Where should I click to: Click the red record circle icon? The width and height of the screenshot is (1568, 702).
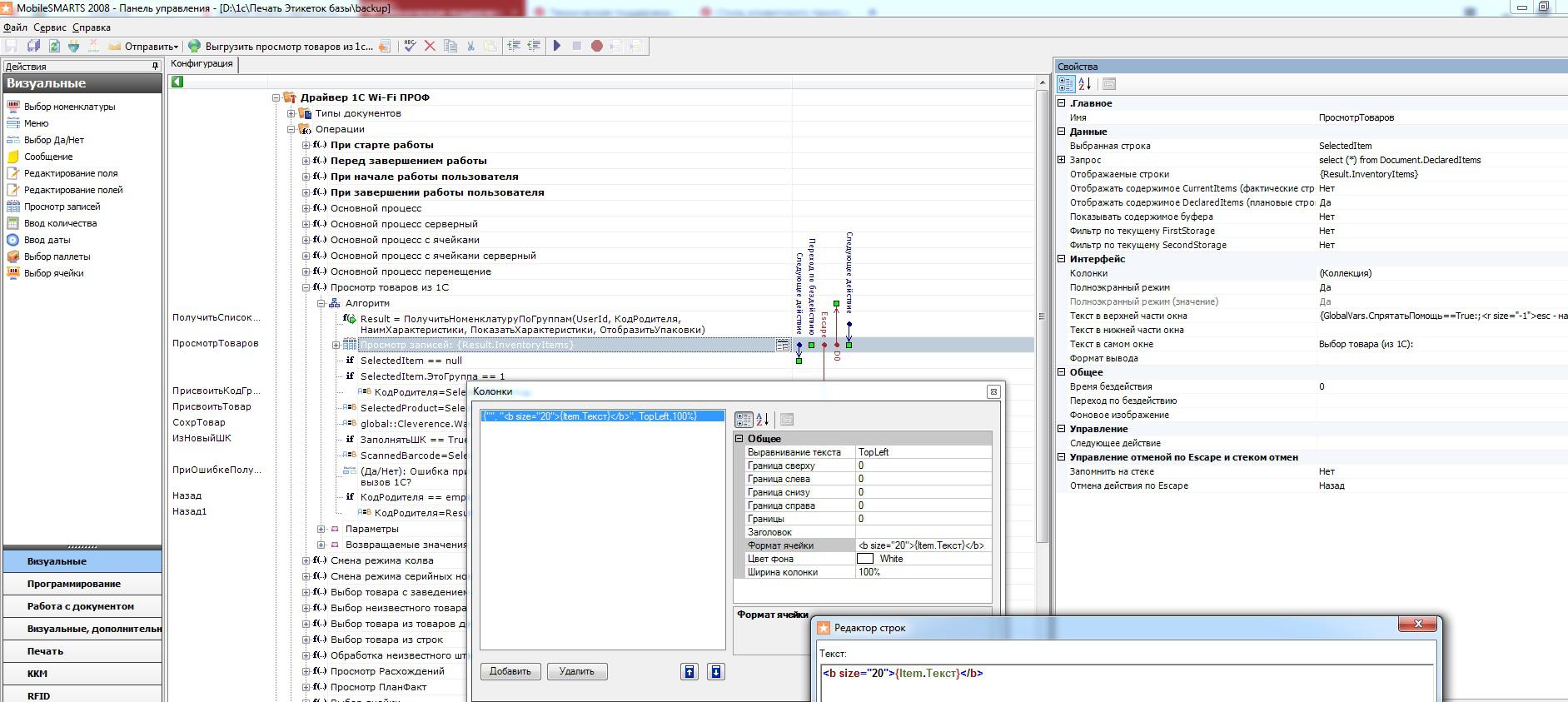coord(597,46)
